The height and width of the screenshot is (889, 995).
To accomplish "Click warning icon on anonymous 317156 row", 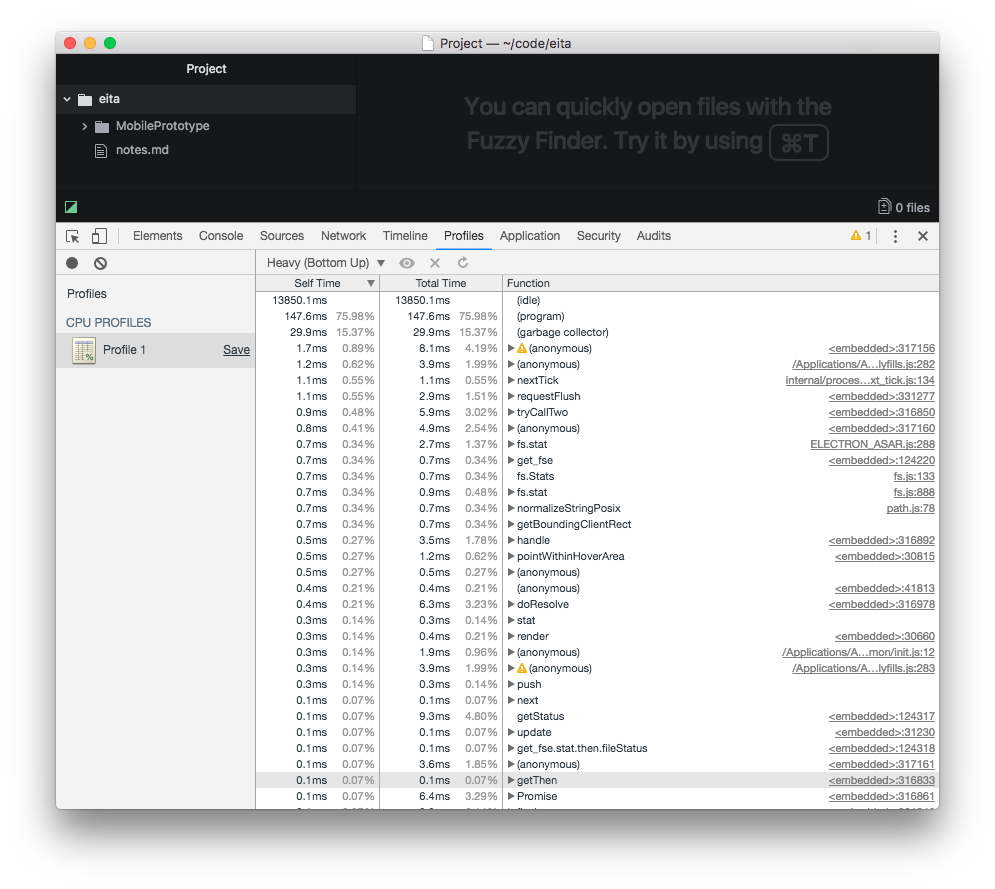I will point(522,348).
